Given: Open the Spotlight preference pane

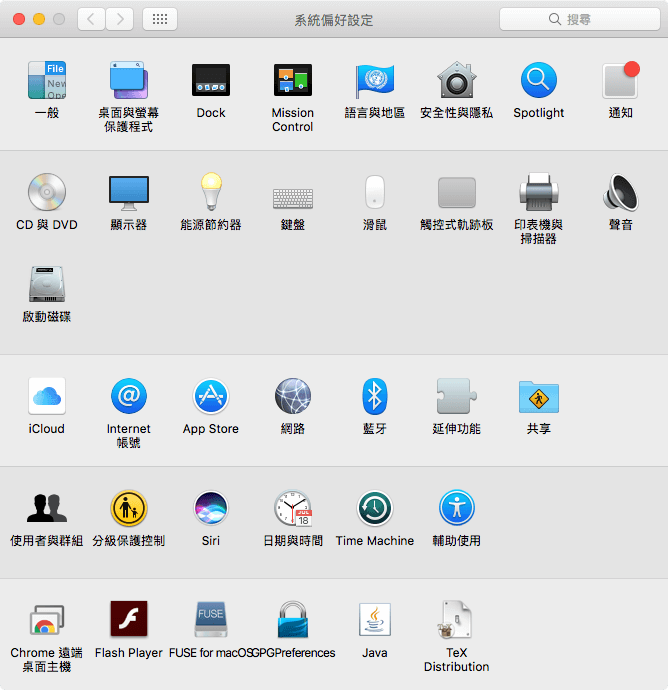Looking at the screenshot, I should [539, 80].
